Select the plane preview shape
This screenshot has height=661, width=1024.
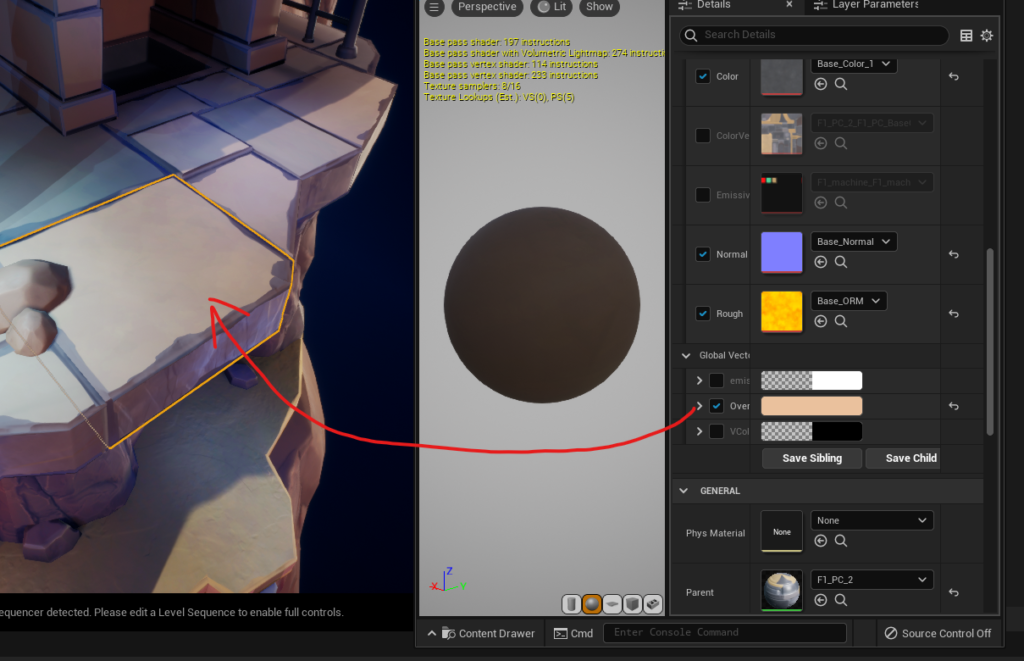[x=610, y=604]
